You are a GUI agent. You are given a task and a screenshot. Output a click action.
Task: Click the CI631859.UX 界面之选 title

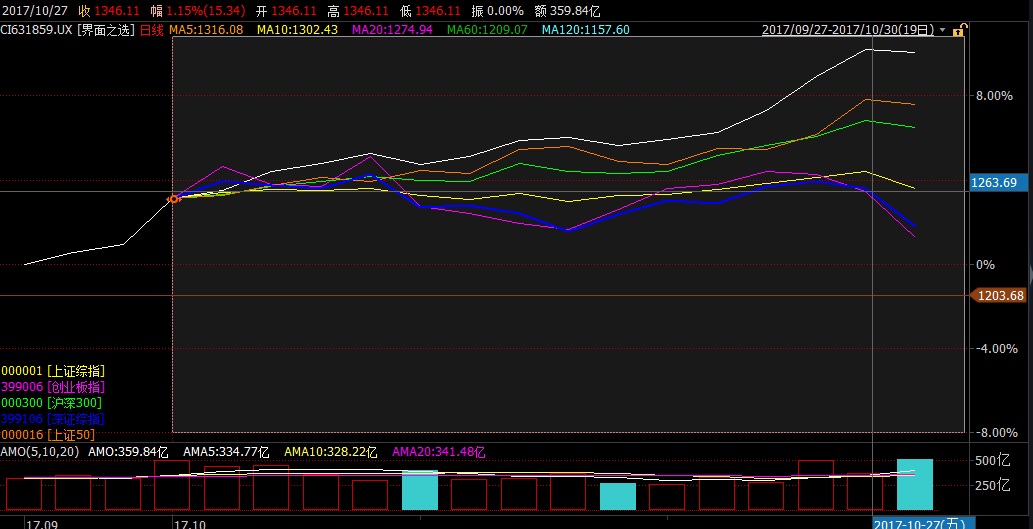[x=66, y=30]
